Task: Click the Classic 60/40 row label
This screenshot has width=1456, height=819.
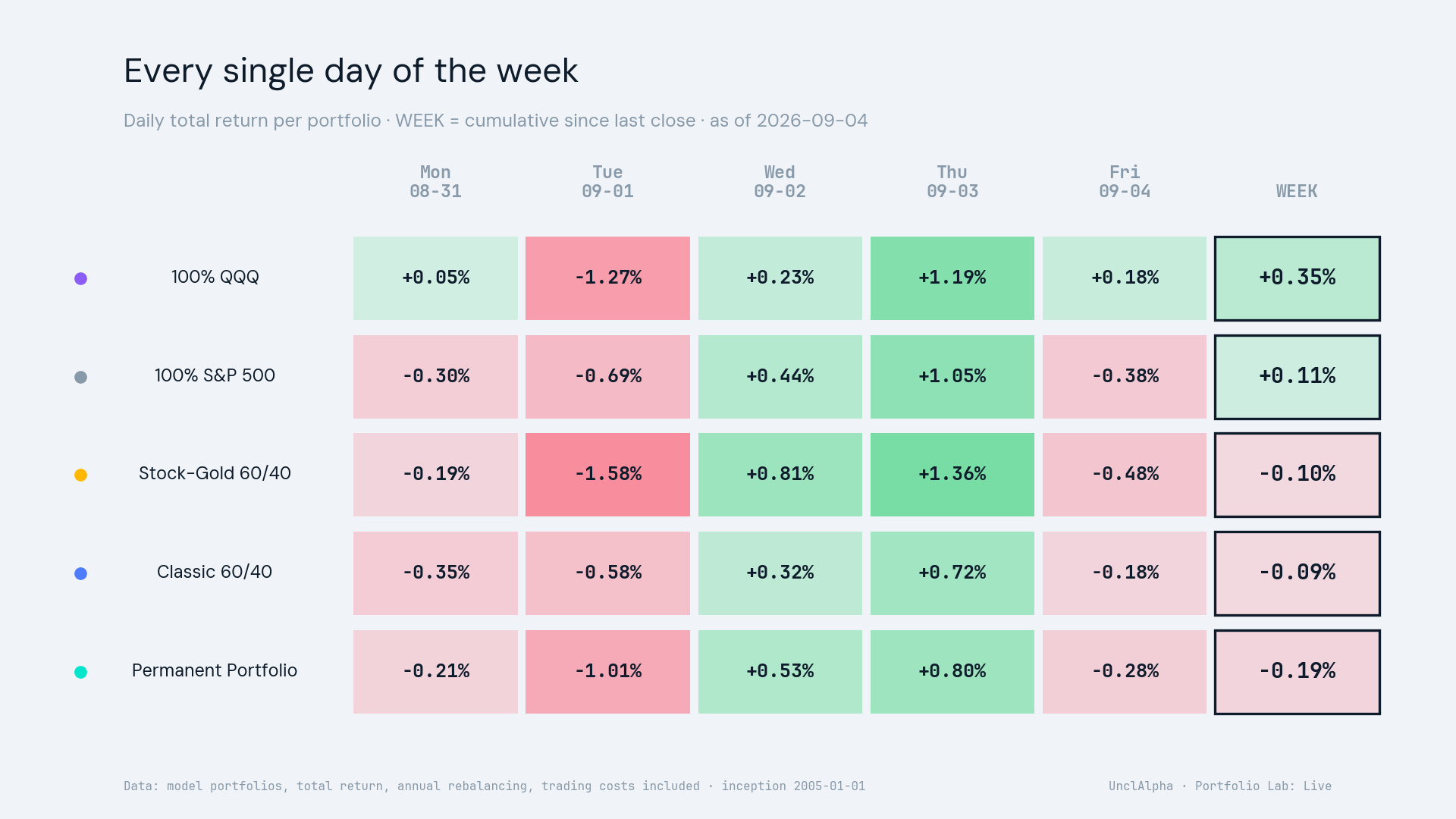Action: (x=215, y=572)
